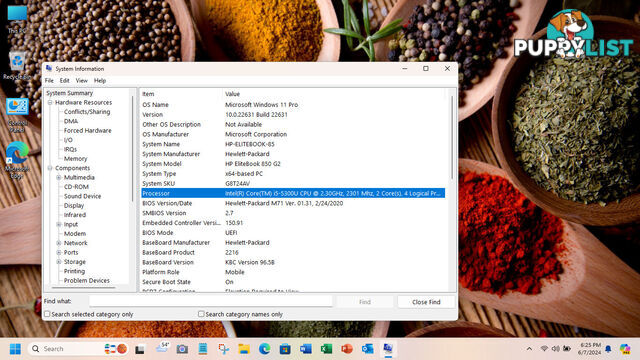
Task: Open File Explorer from the taskbar
Action: click(x=244, y=349)
